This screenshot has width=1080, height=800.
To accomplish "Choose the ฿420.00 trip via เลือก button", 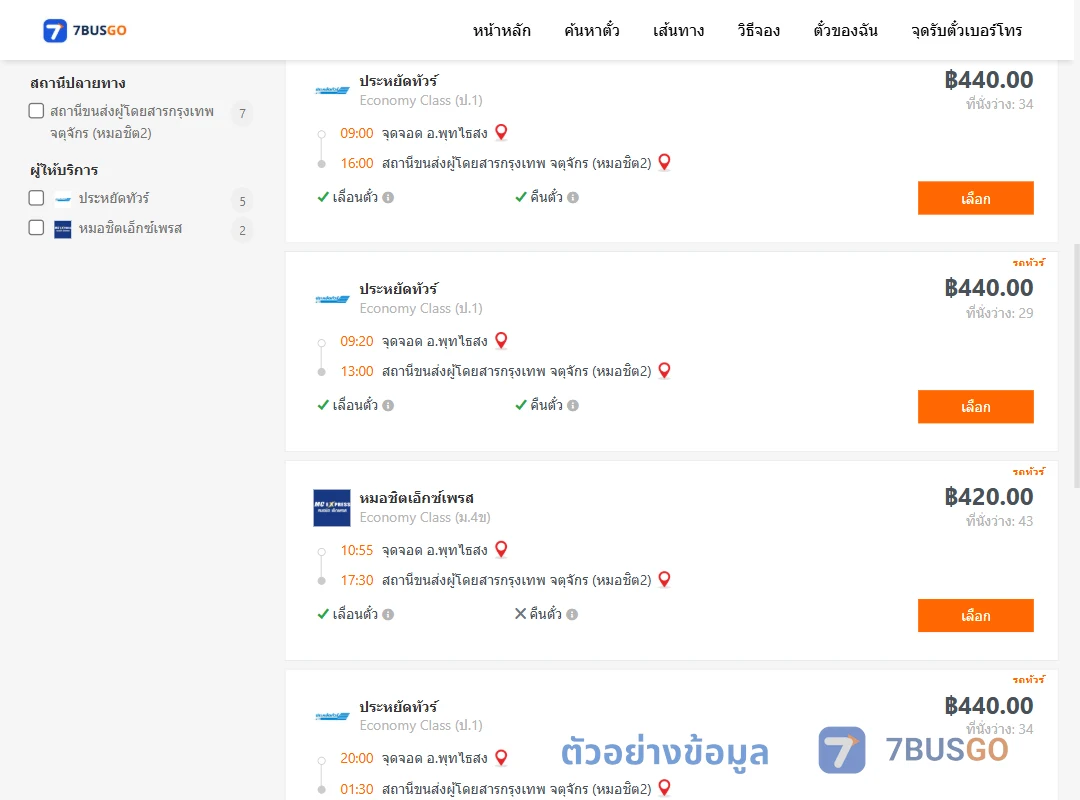I will [x=975, y=615].
